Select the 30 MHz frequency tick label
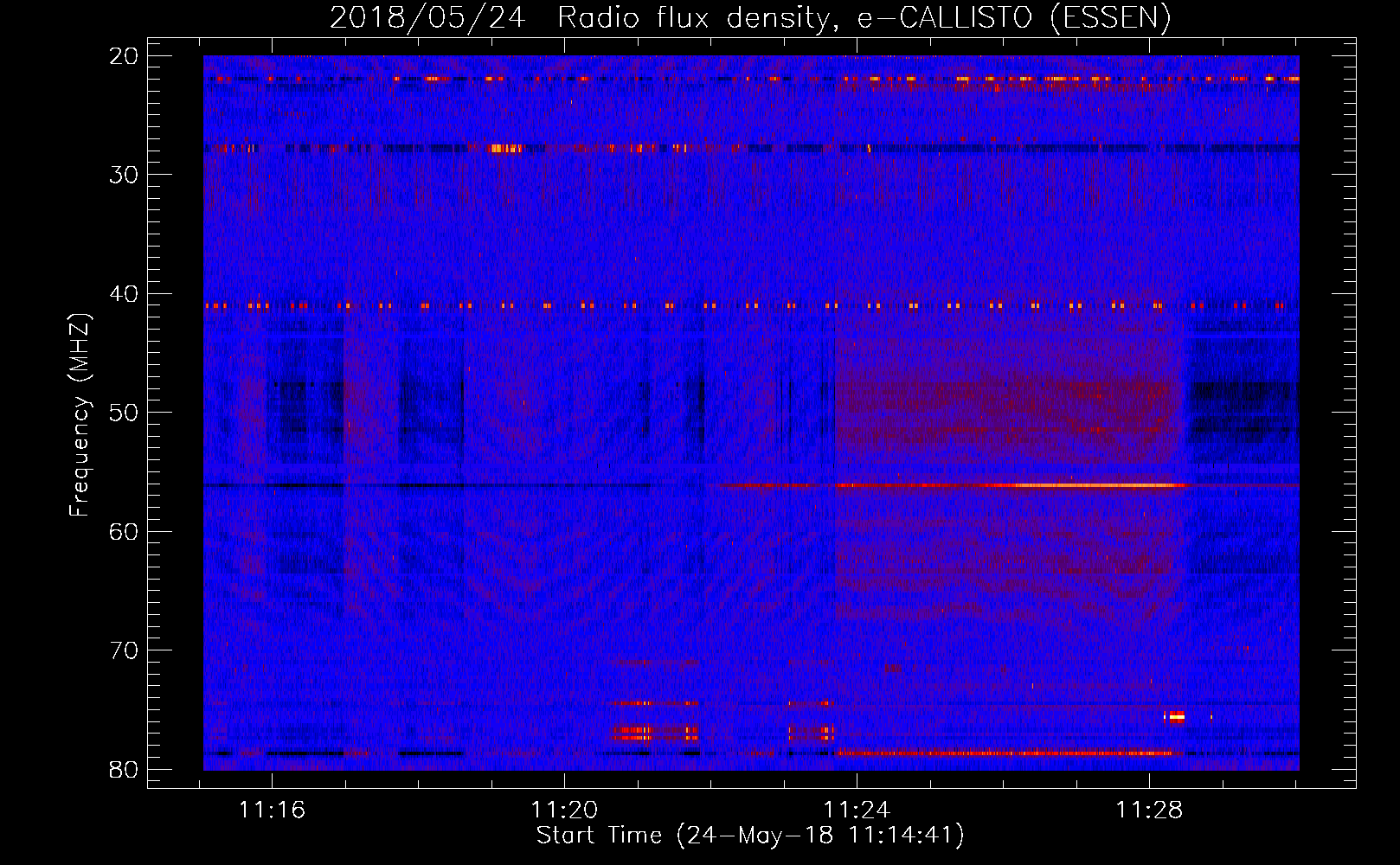 [125, 175]
